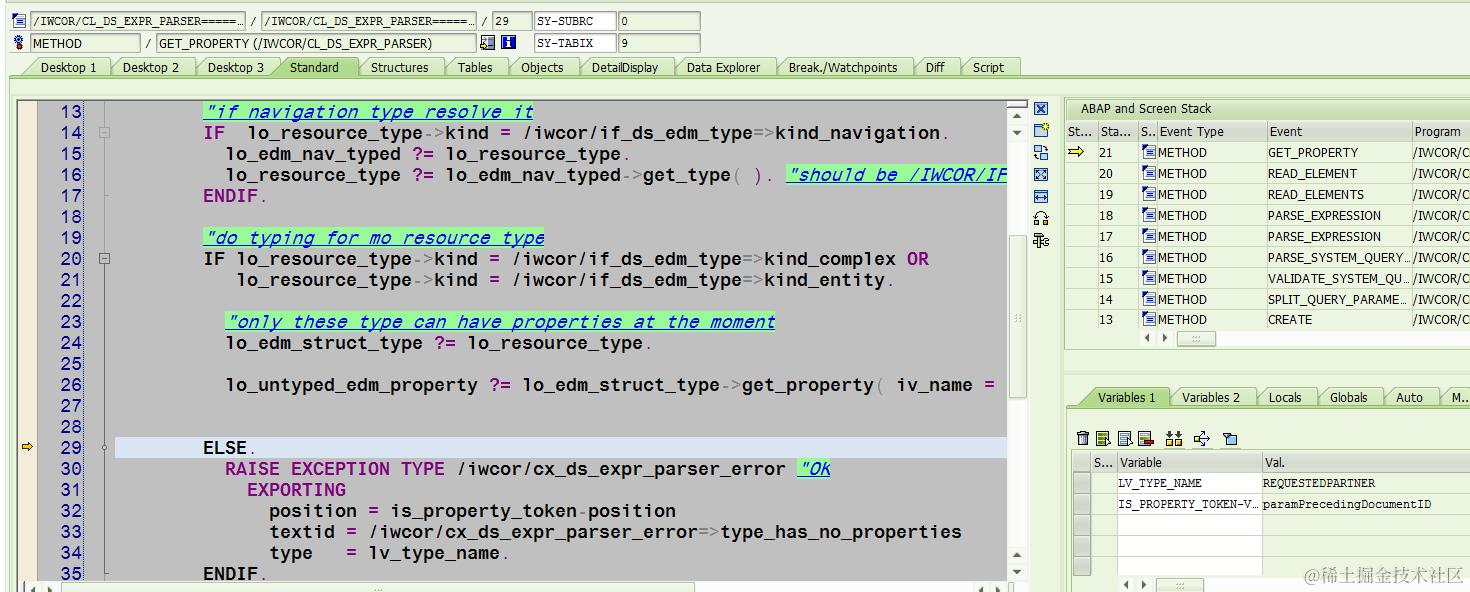Click the method icon in SPLIT_QUERY_PARAME stack row
Viewport: 1470px width, 592px height.
coord(1148,299)
